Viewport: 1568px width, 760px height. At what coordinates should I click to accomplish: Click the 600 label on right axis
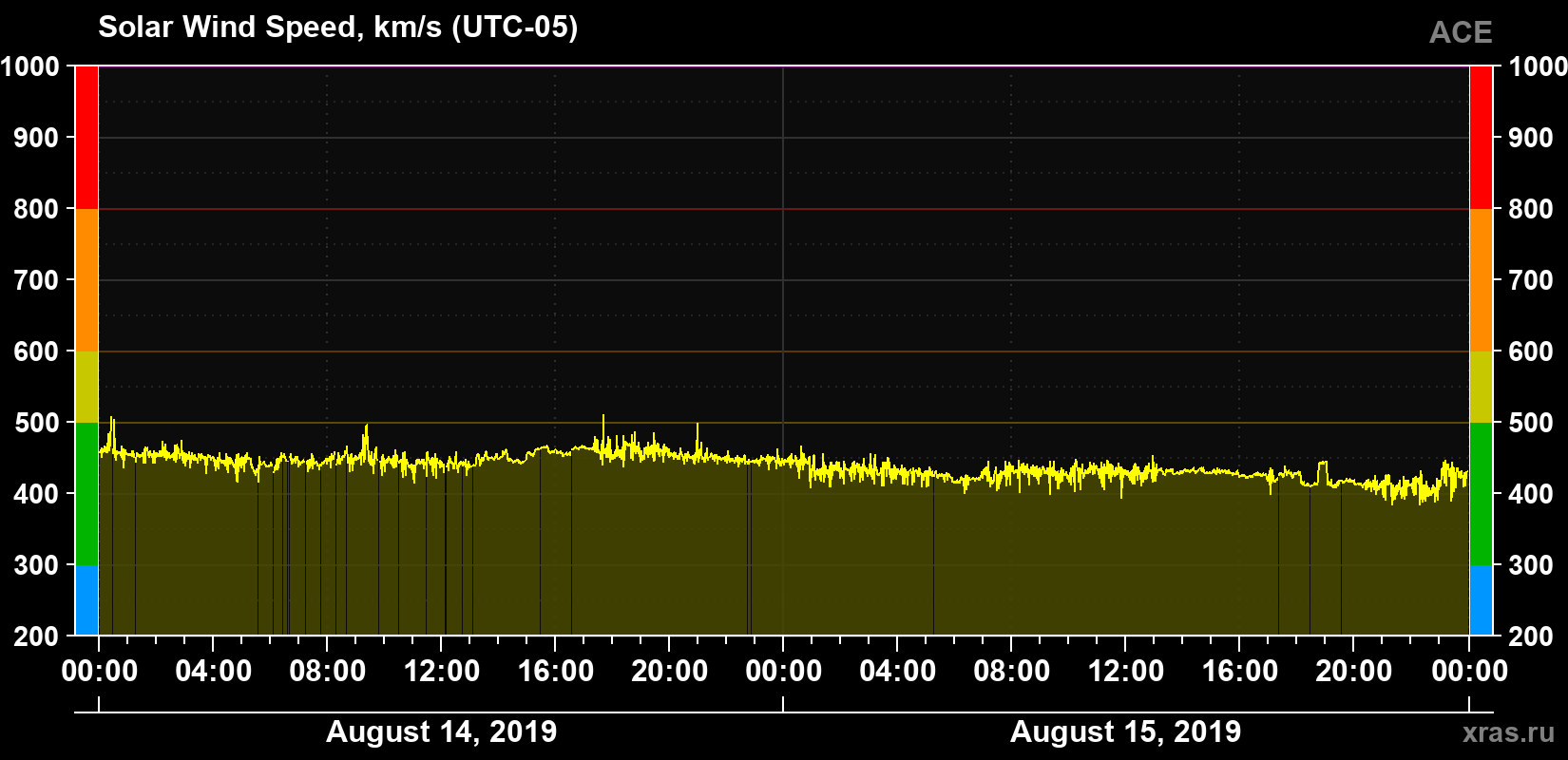(1532, 351)
